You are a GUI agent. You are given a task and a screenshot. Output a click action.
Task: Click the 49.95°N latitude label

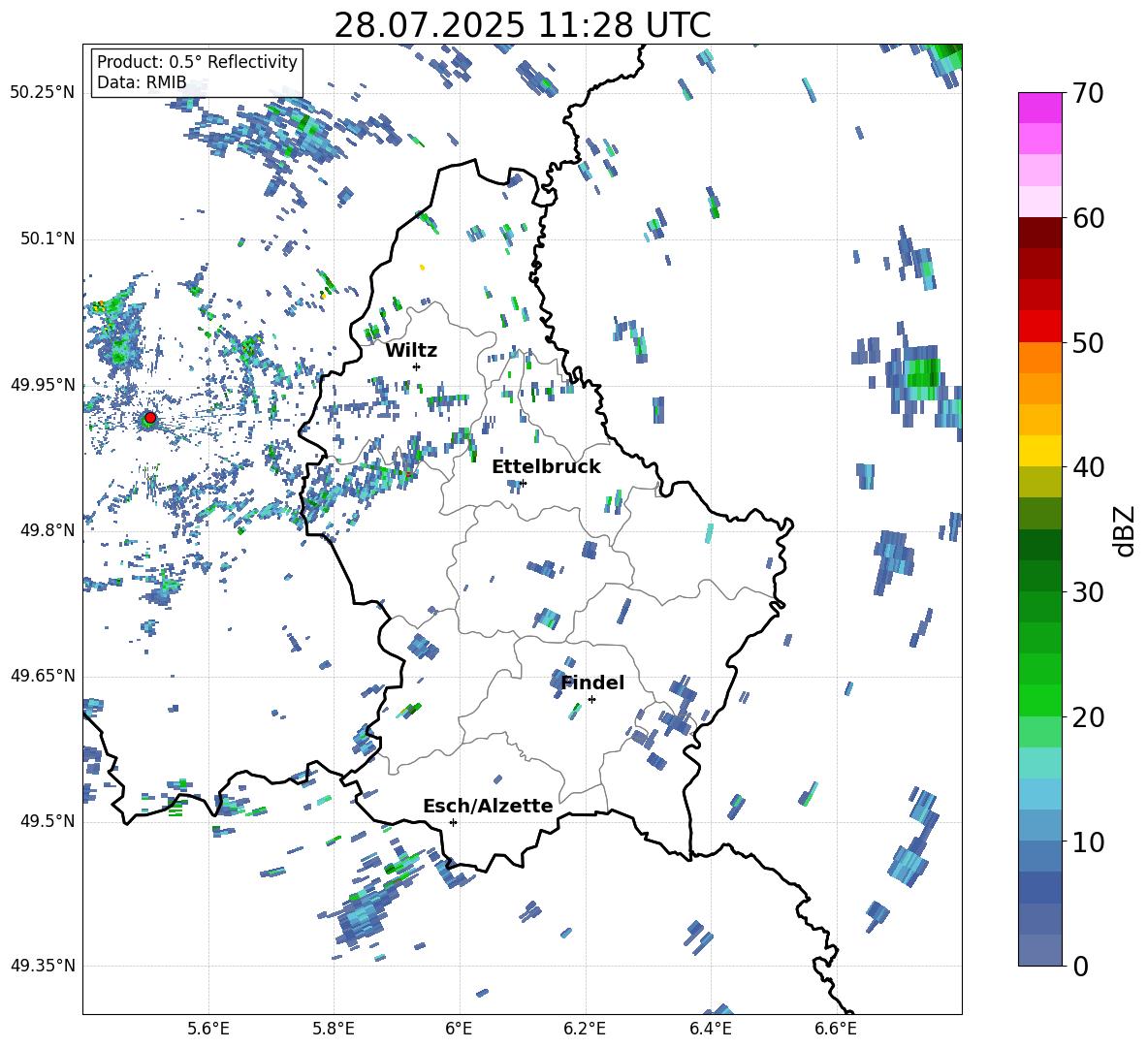pyautogui.click(x=43, y=384)
